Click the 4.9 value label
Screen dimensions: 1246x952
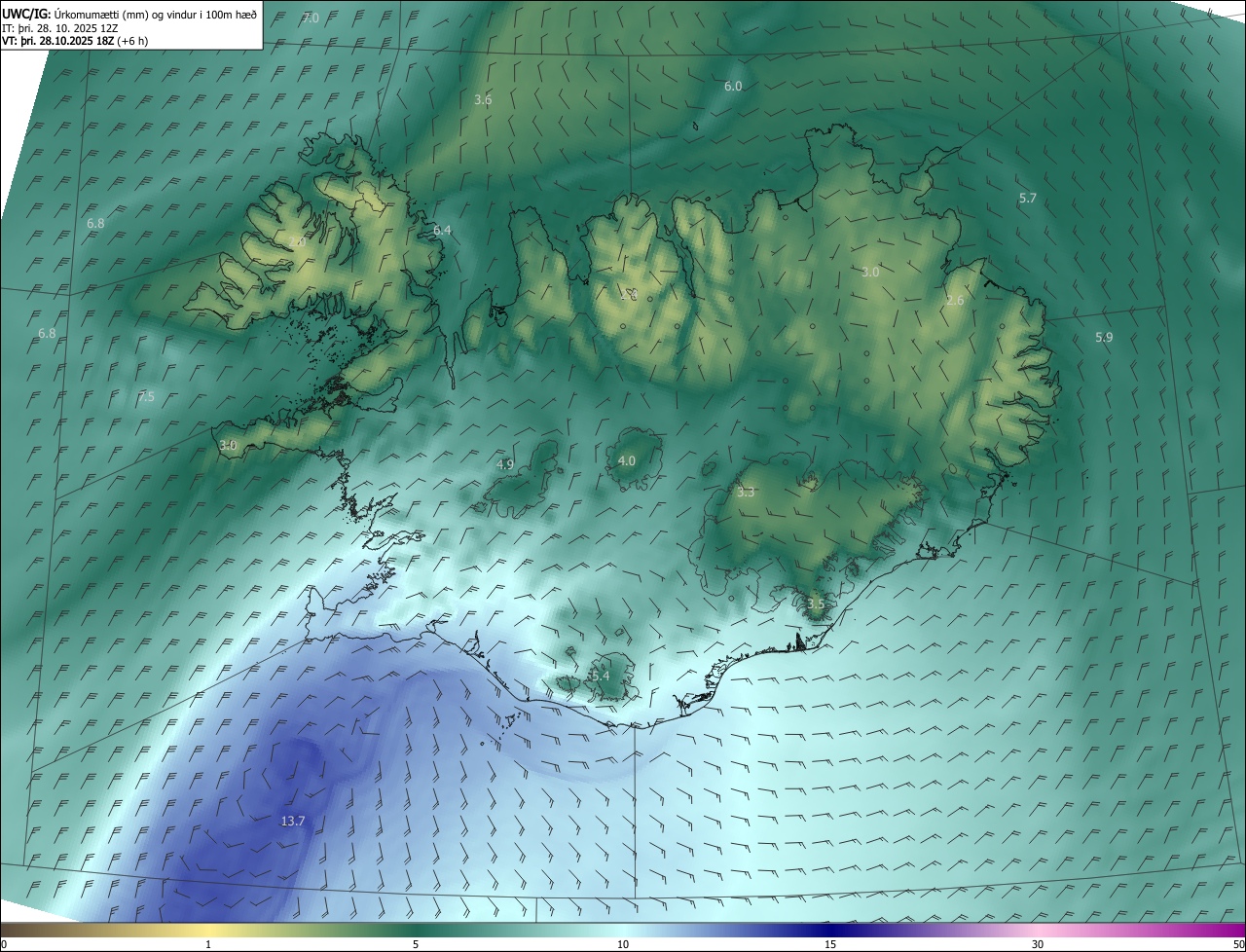pyautogui.click(x=505, y=465)
